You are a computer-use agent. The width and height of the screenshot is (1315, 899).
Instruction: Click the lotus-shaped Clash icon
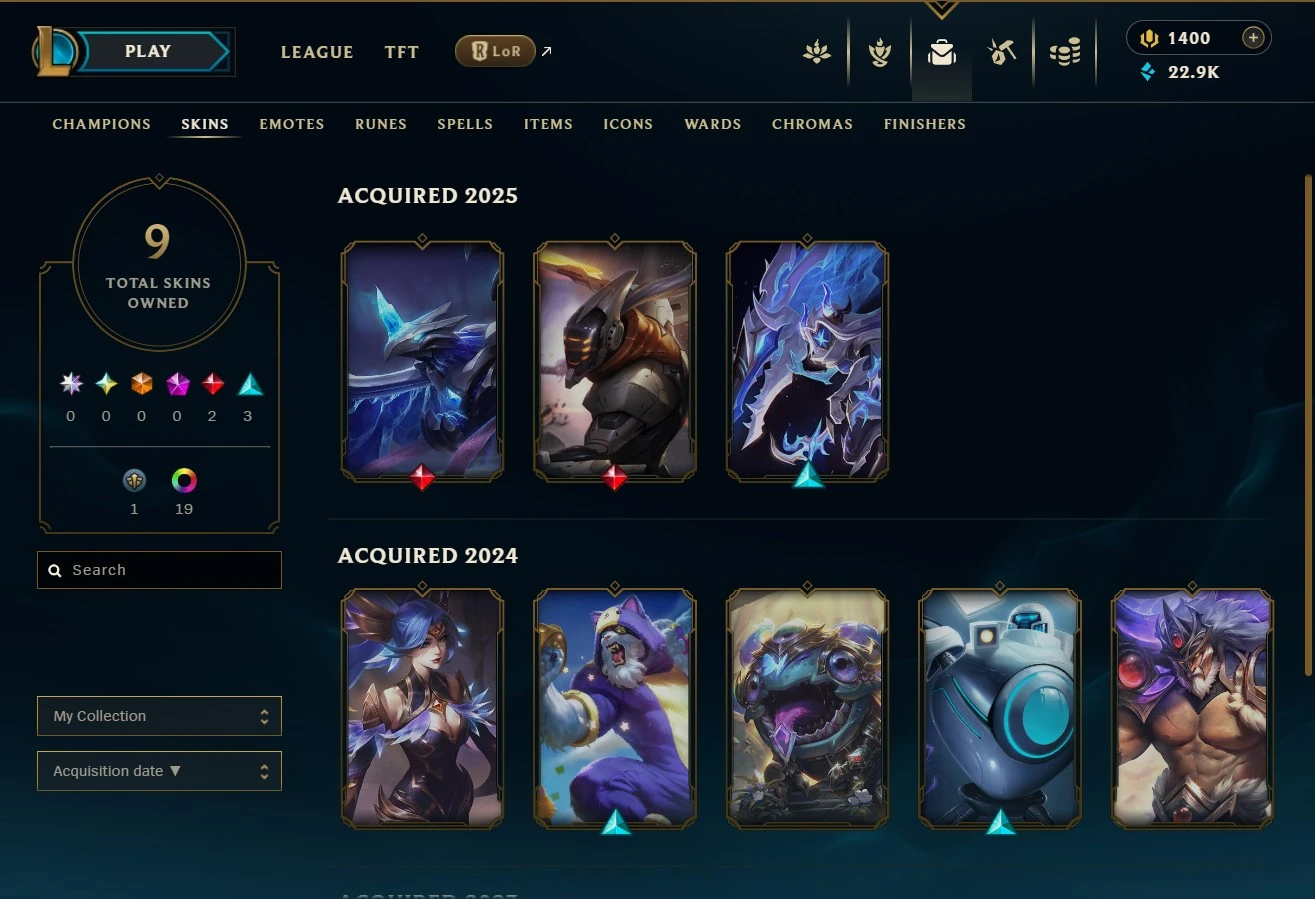click(x=817, y=52)
